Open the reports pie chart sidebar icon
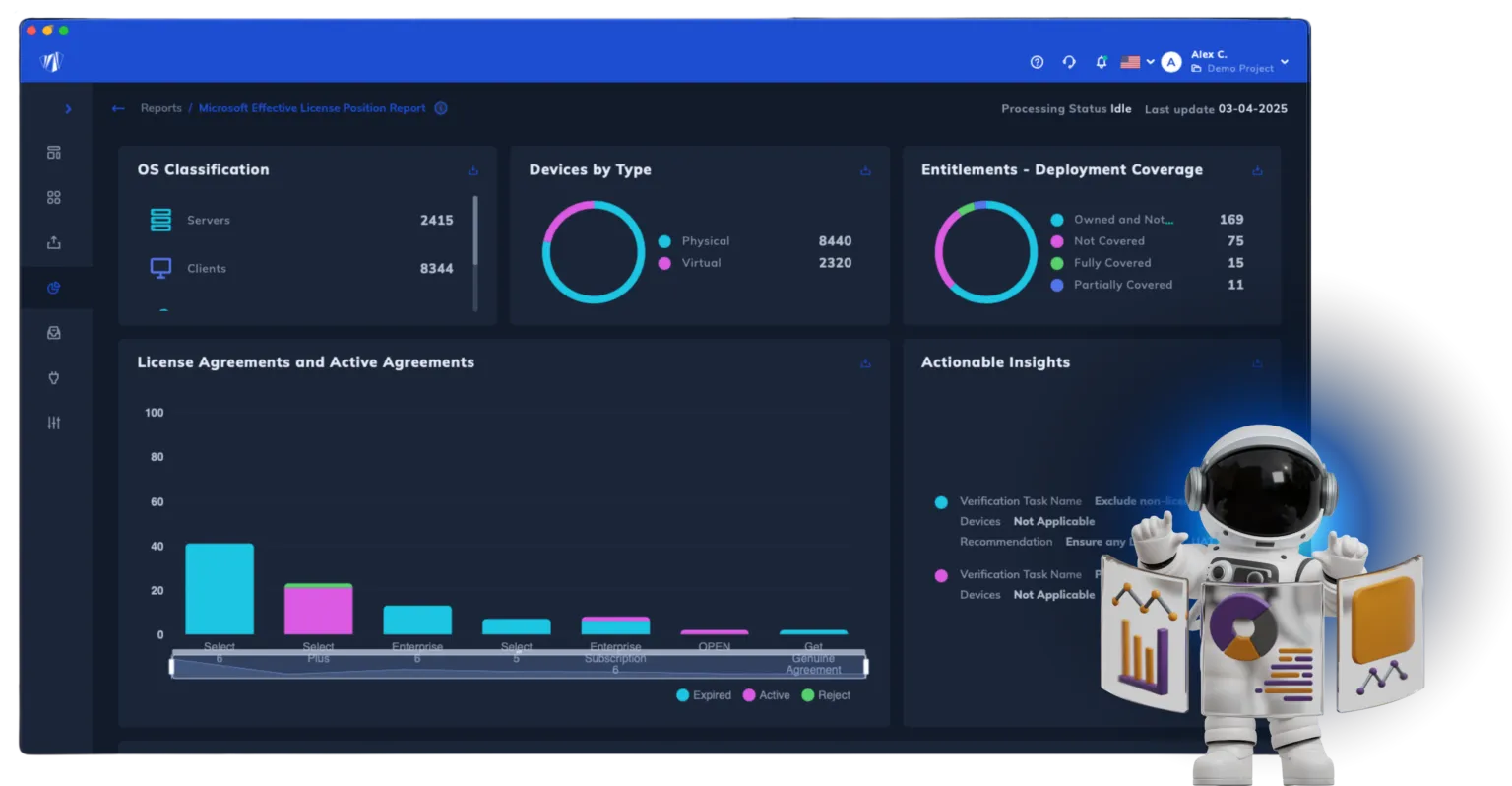This screenshot has width=1512, height=786. pyautogui.click(x=54, y=288)
